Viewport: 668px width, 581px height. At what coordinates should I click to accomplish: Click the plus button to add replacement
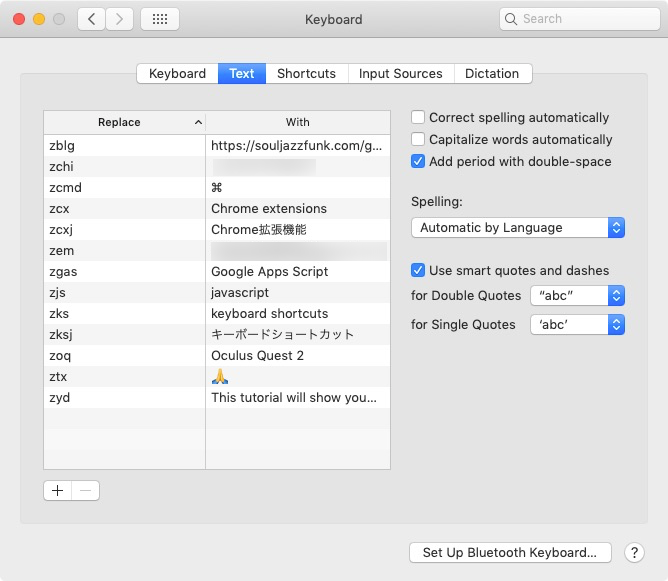pos(58,490)
